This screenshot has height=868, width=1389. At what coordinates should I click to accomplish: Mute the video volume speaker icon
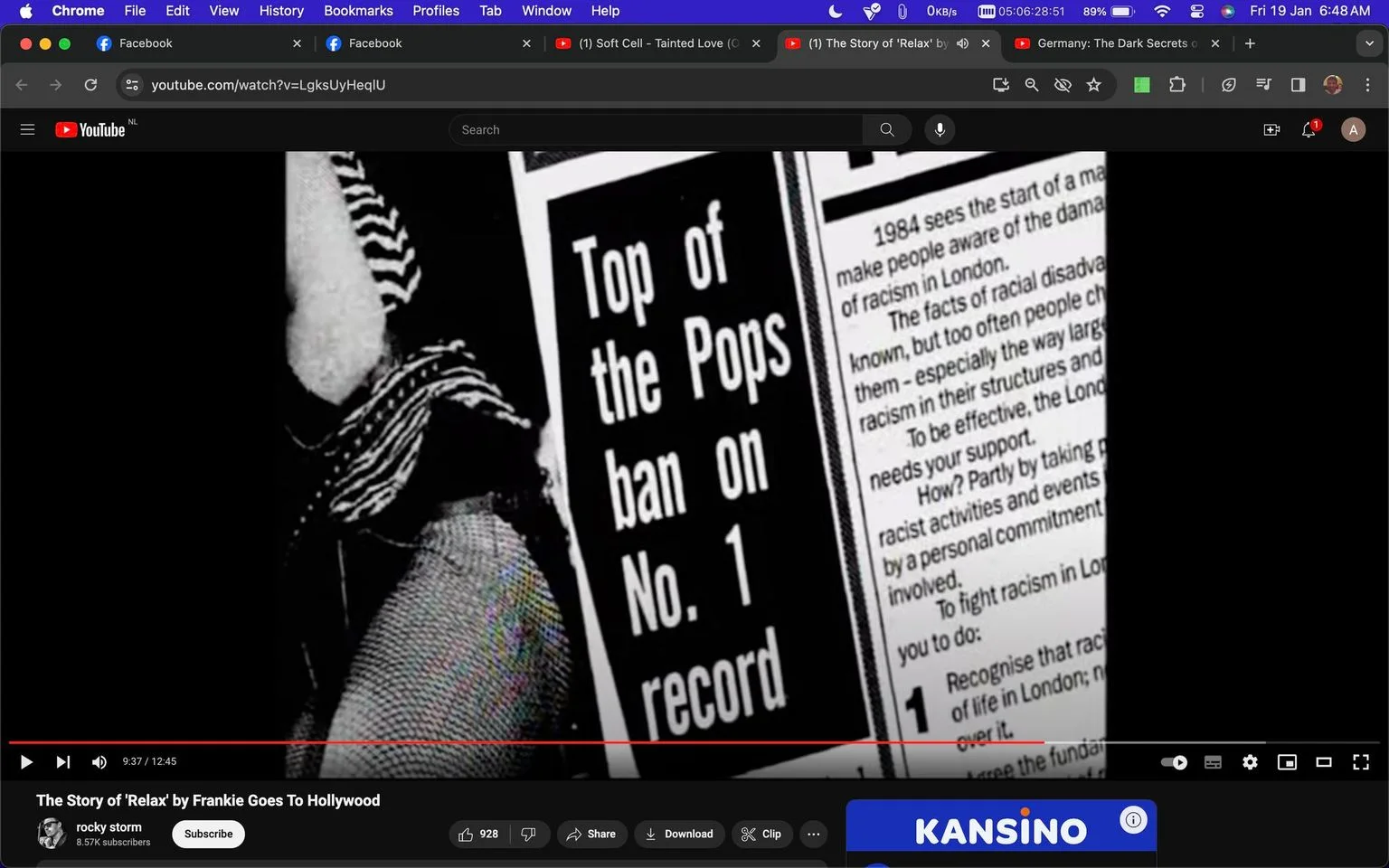point(99,762)
